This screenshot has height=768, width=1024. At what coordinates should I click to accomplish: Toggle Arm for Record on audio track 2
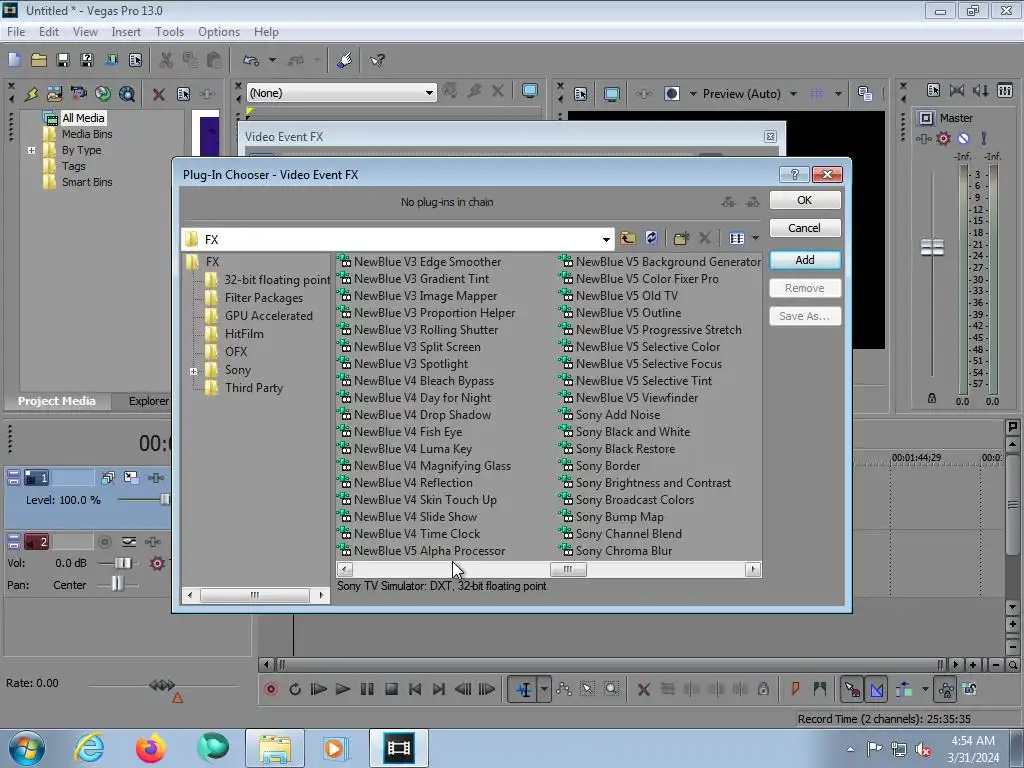click(104, 541)
